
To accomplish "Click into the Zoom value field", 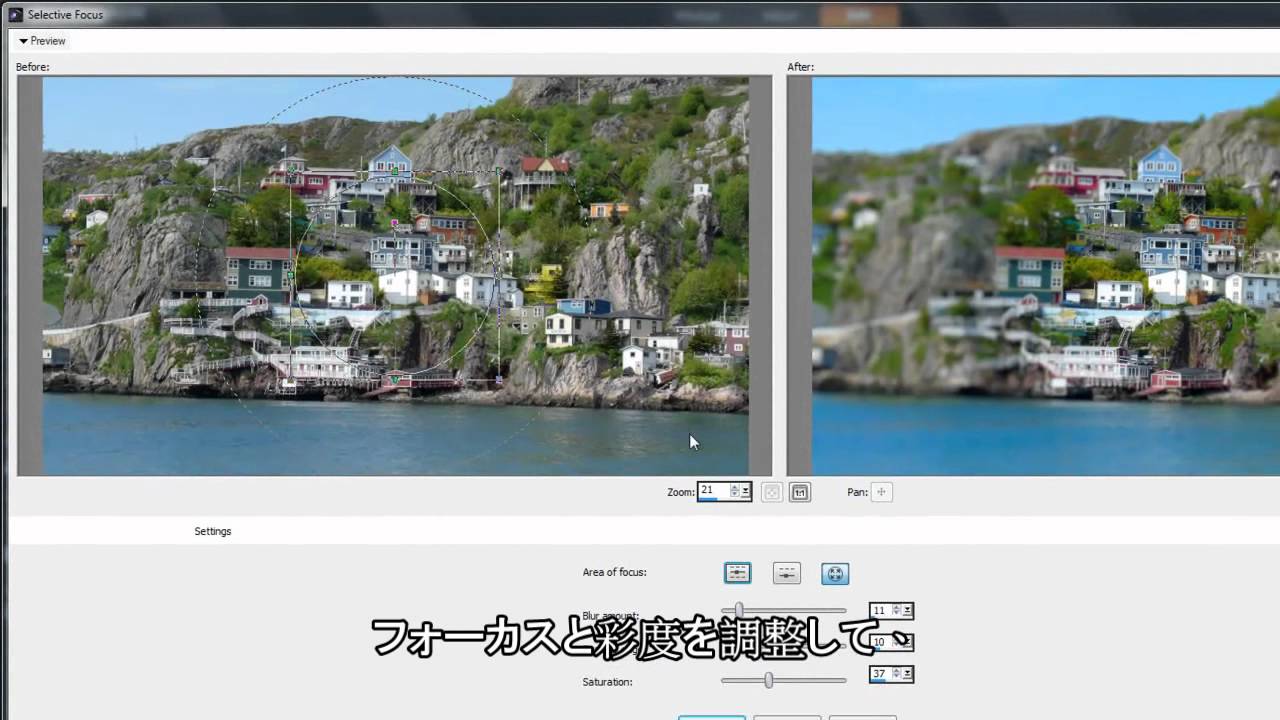I will pyautogui.click(x=714, y=491).
